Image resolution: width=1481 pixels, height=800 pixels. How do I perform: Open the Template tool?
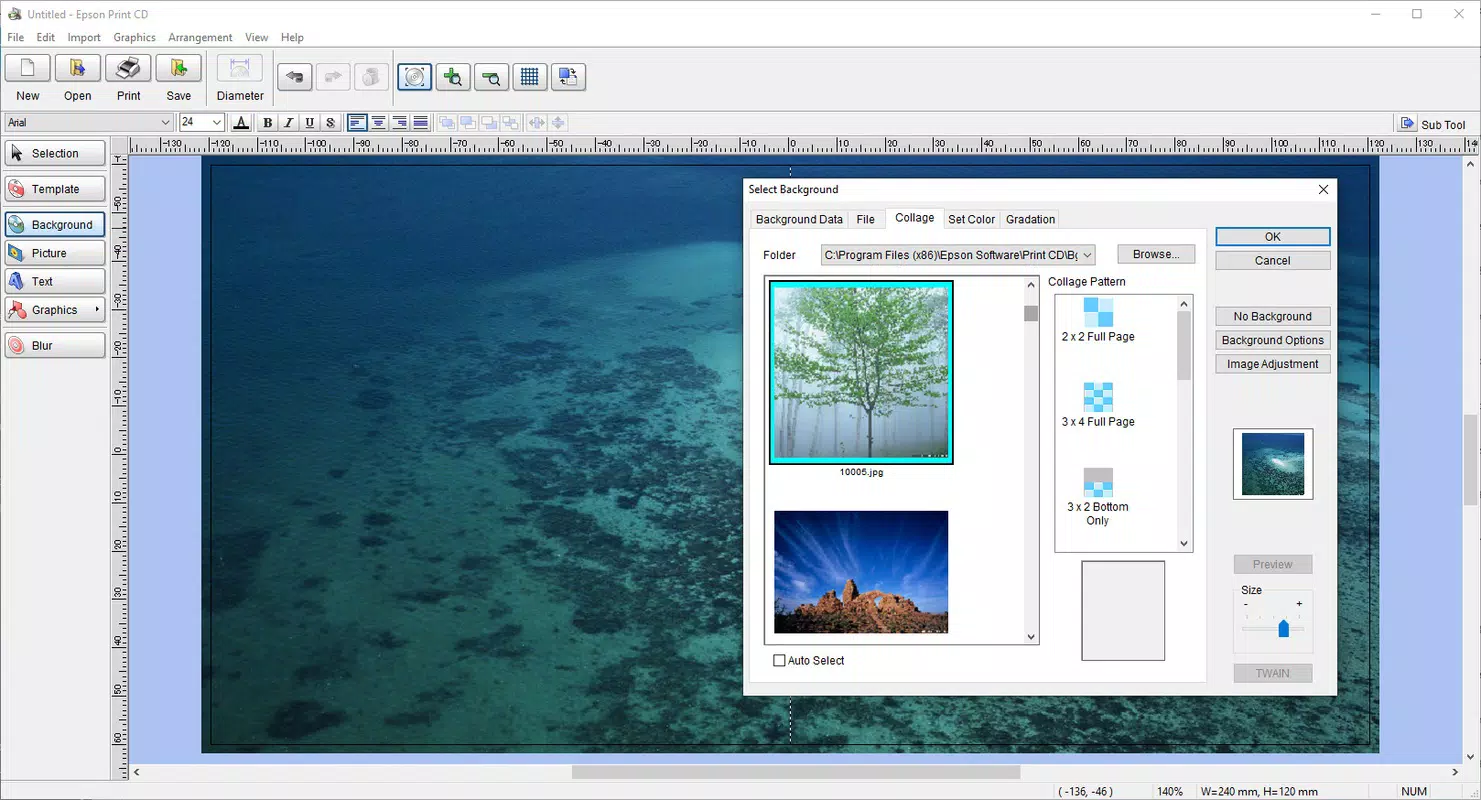[55, 189]
